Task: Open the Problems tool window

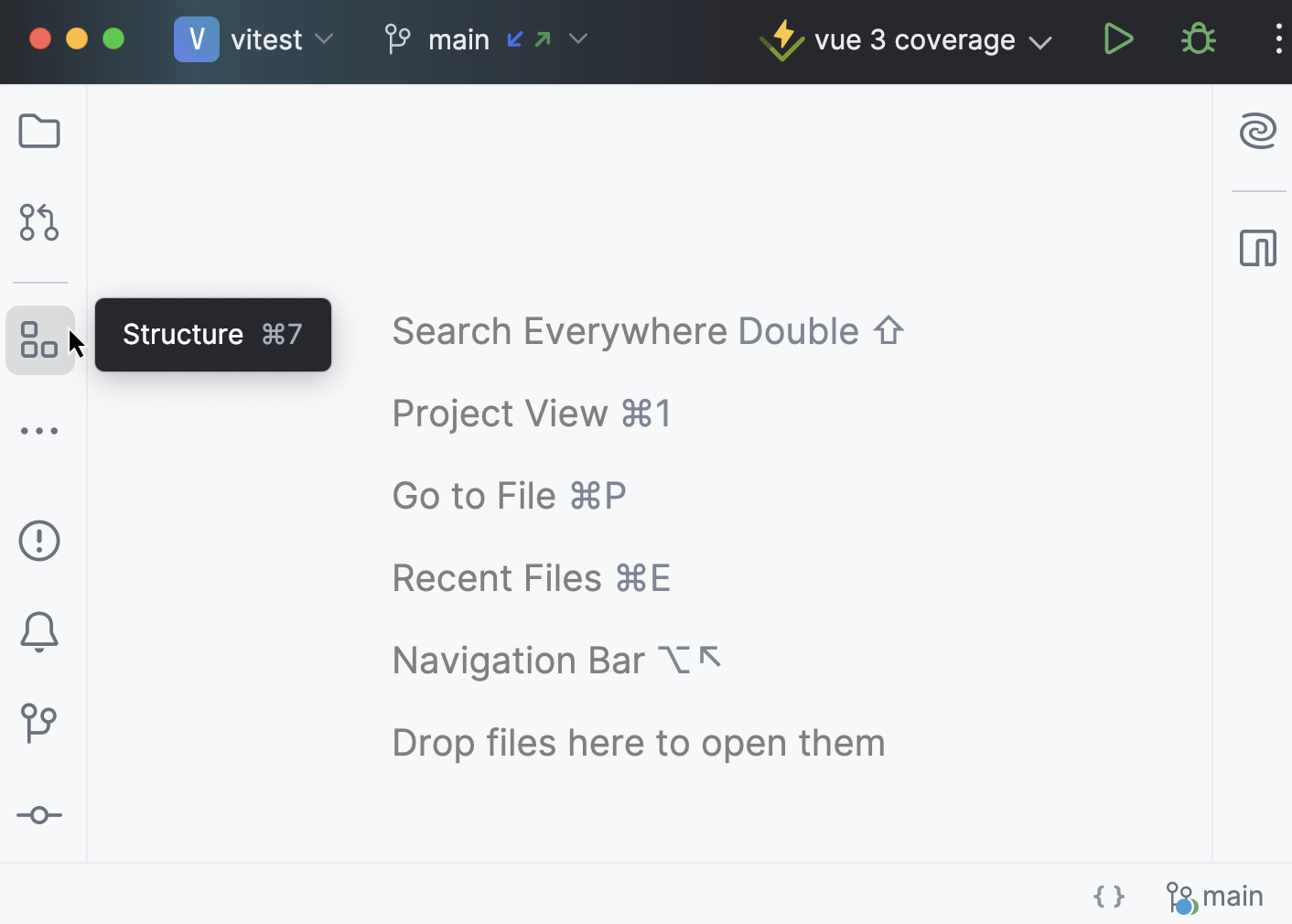Action: point(39,541)
